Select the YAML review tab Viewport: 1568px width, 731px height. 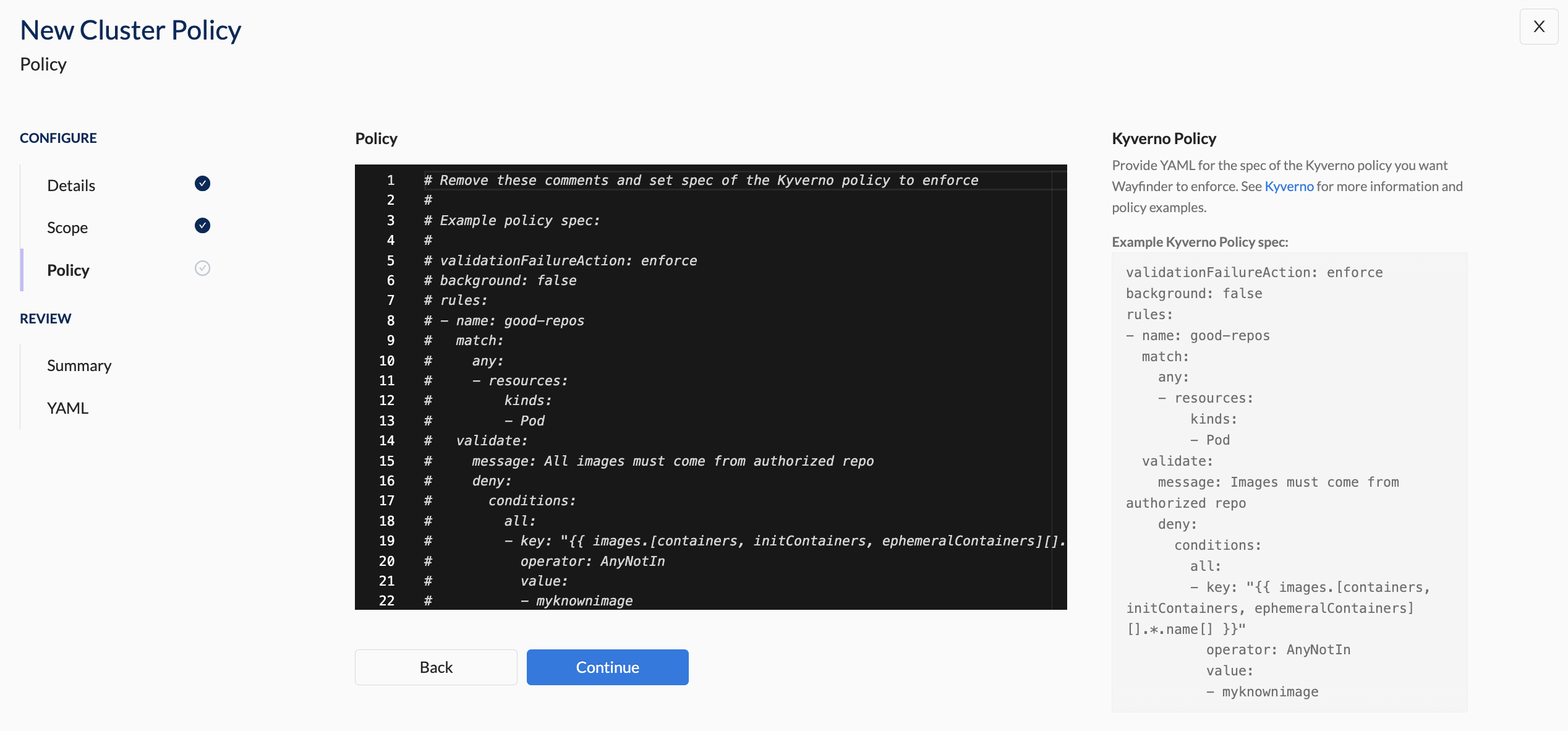(67, 407)
